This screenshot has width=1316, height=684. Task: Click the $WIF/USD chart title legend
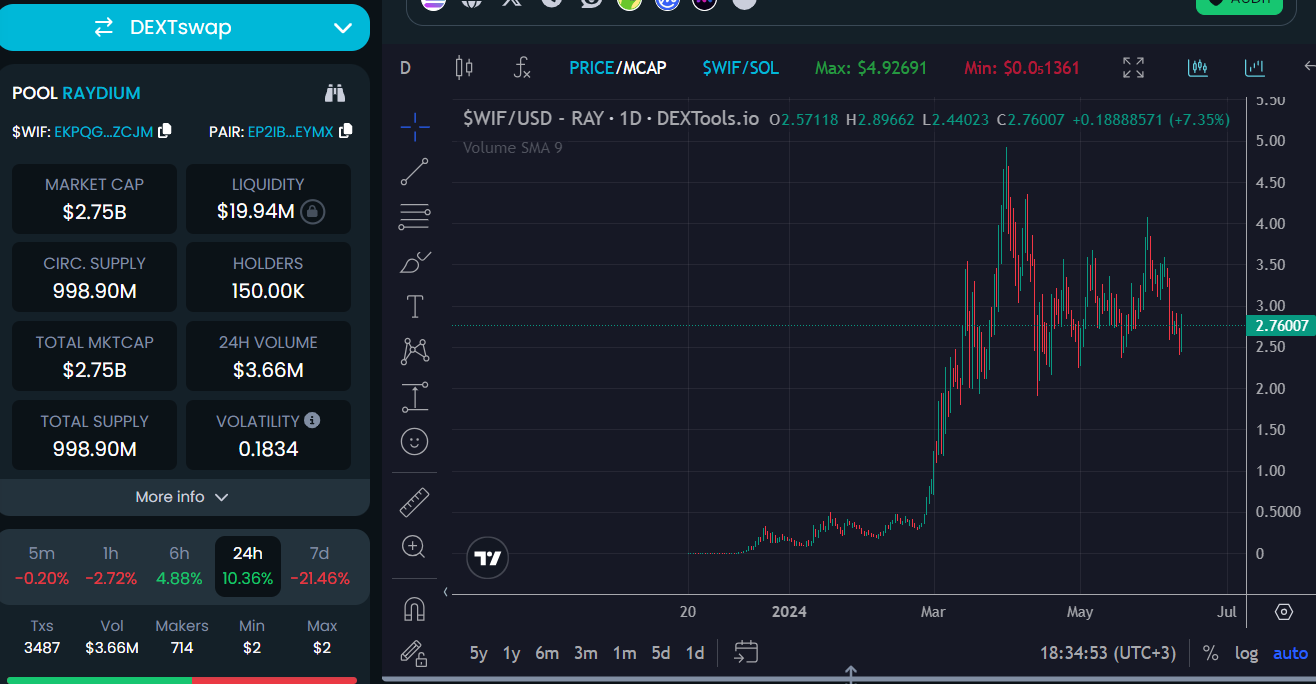click(x=611, y=119)
